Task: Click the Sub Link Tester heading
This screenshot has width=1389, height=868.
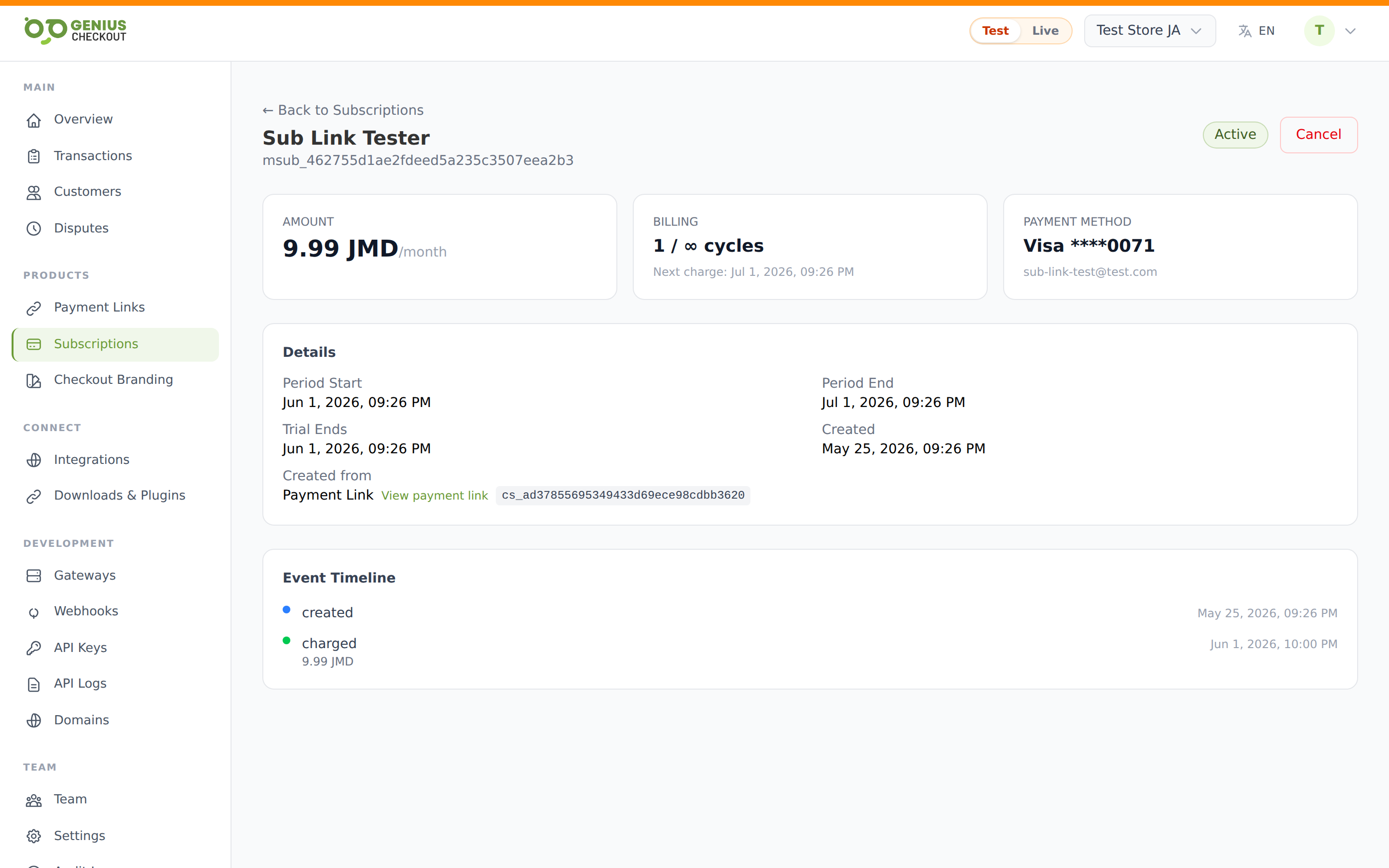Action: click(x=345, y=138)
